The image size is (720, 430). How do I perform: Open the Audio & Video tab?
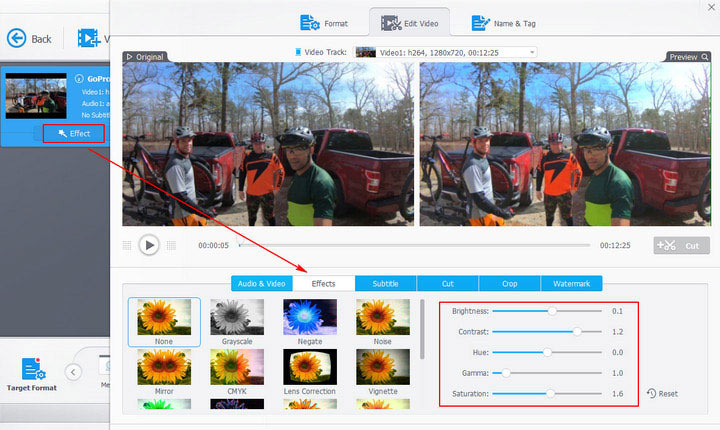point(262,283)
